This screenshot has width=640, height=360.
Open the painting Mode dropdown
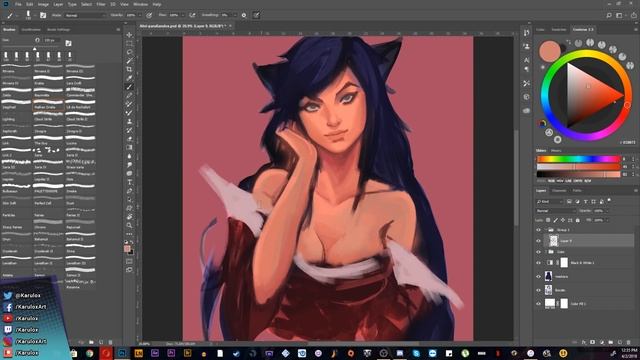(x=84, y=15)
